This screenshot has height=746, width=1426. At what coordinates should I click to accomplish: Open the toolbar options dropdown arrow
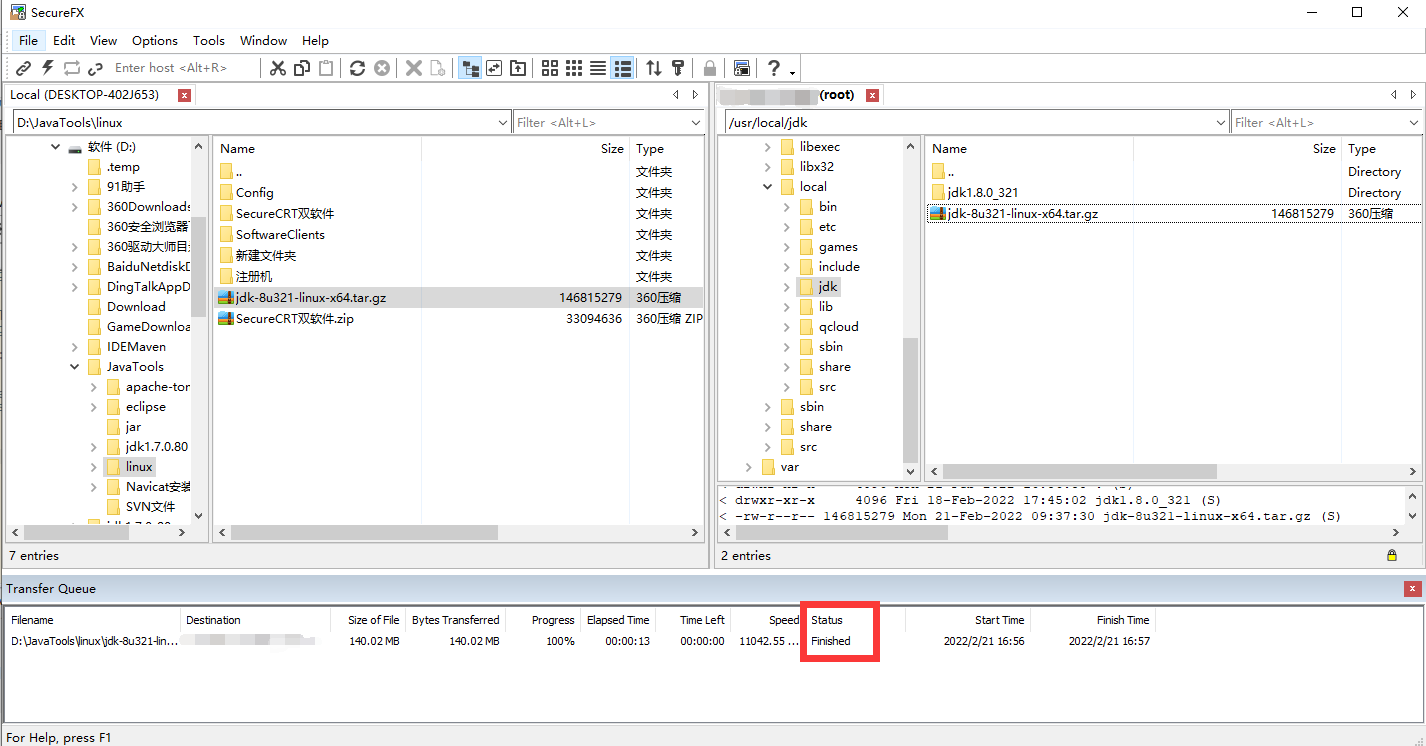[793, 71]
